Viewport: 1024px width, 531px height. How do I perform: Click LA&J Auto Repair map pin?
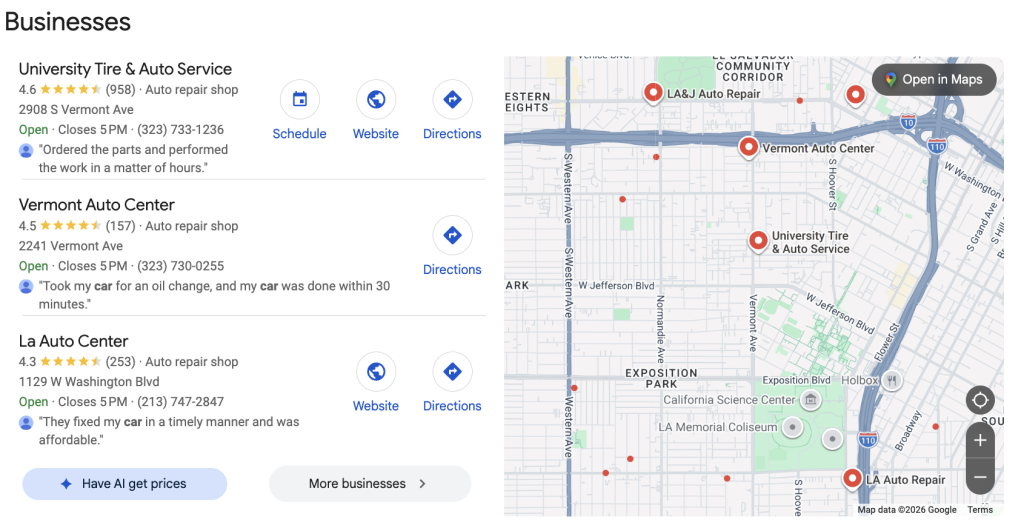(653, 93)
